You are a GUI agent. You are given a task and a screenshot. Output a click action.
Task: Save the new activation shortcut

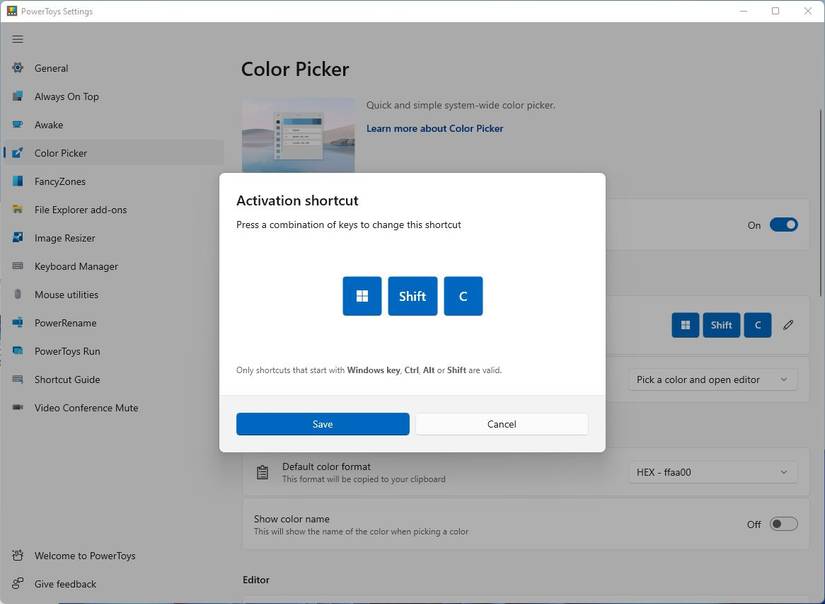tap(322, 423)
